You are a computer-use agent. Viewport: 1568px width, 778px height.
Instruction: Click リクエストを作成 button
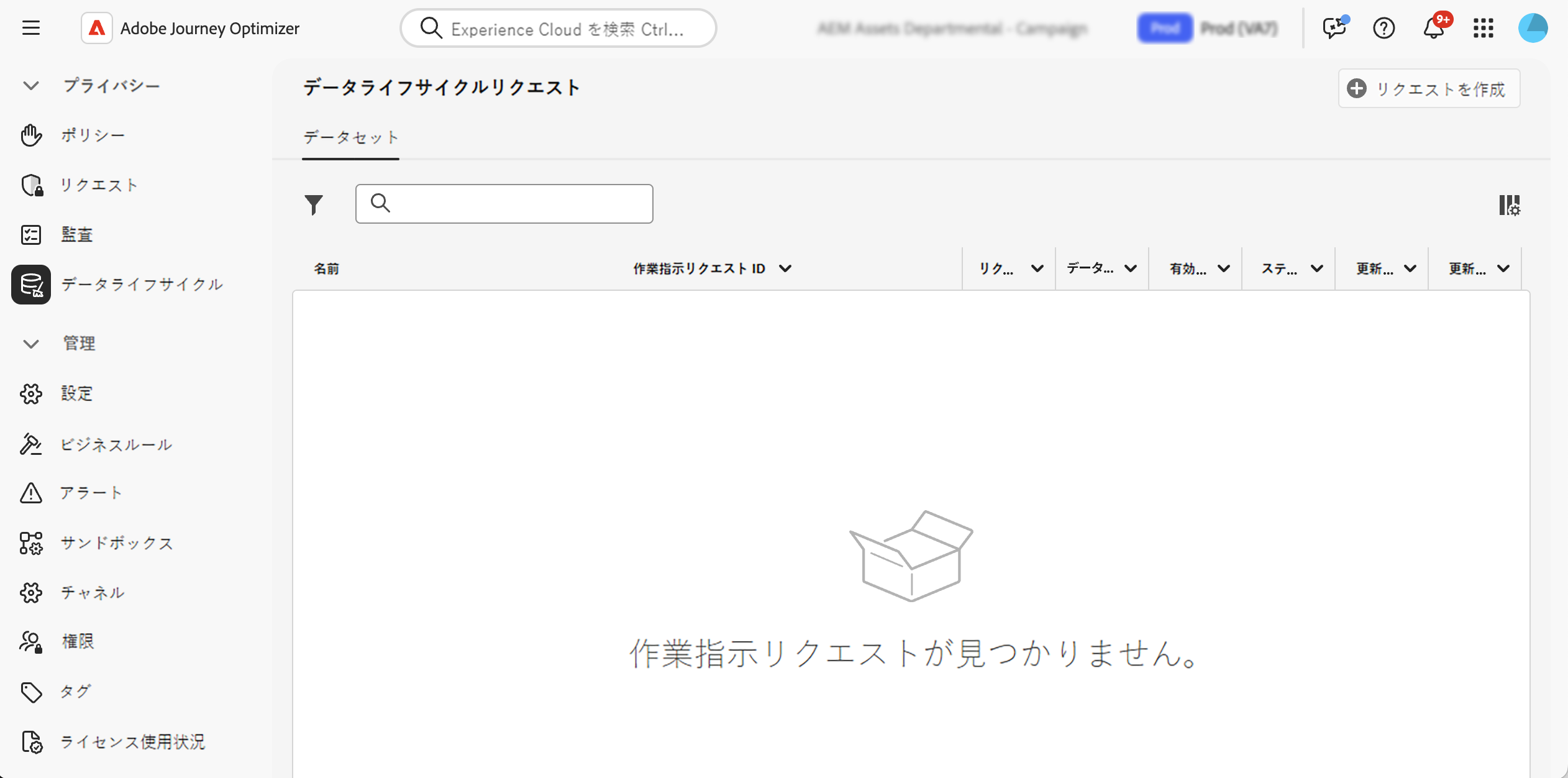(x=1428, y=89)
